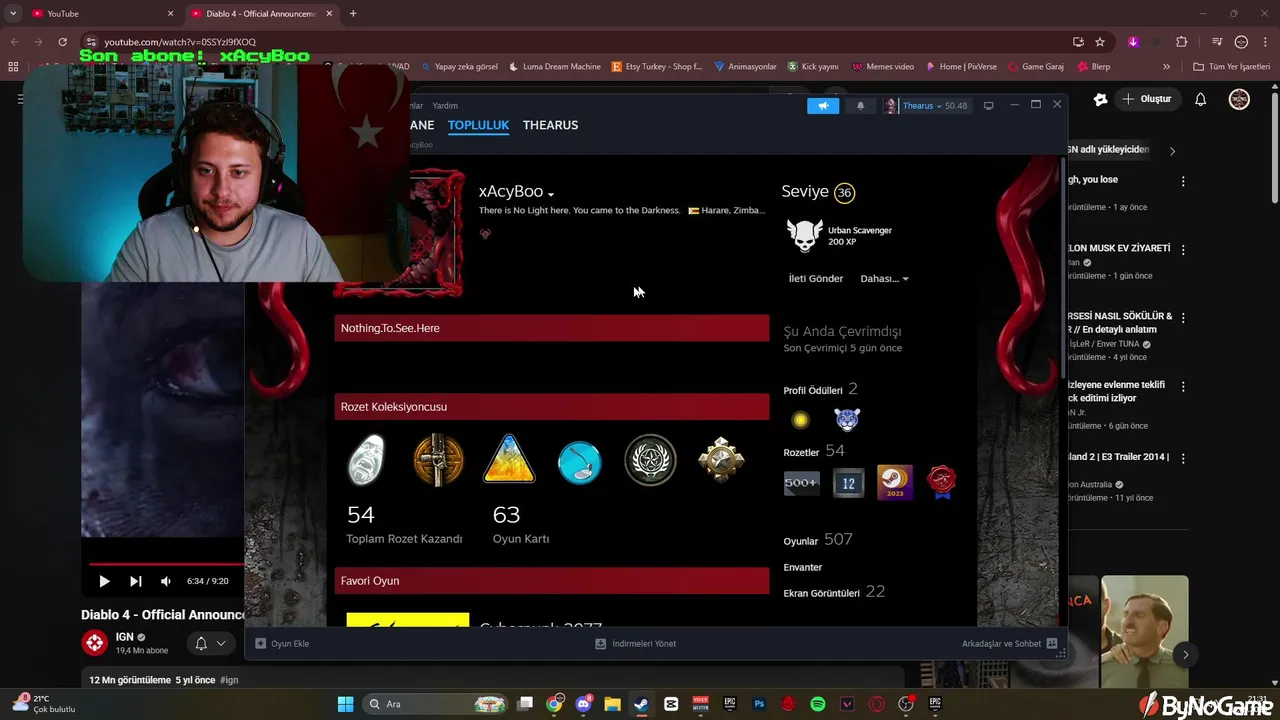Open the 12 years of service badge
The height and width of the screenshot is (720, 1280).
coord(848,483)
